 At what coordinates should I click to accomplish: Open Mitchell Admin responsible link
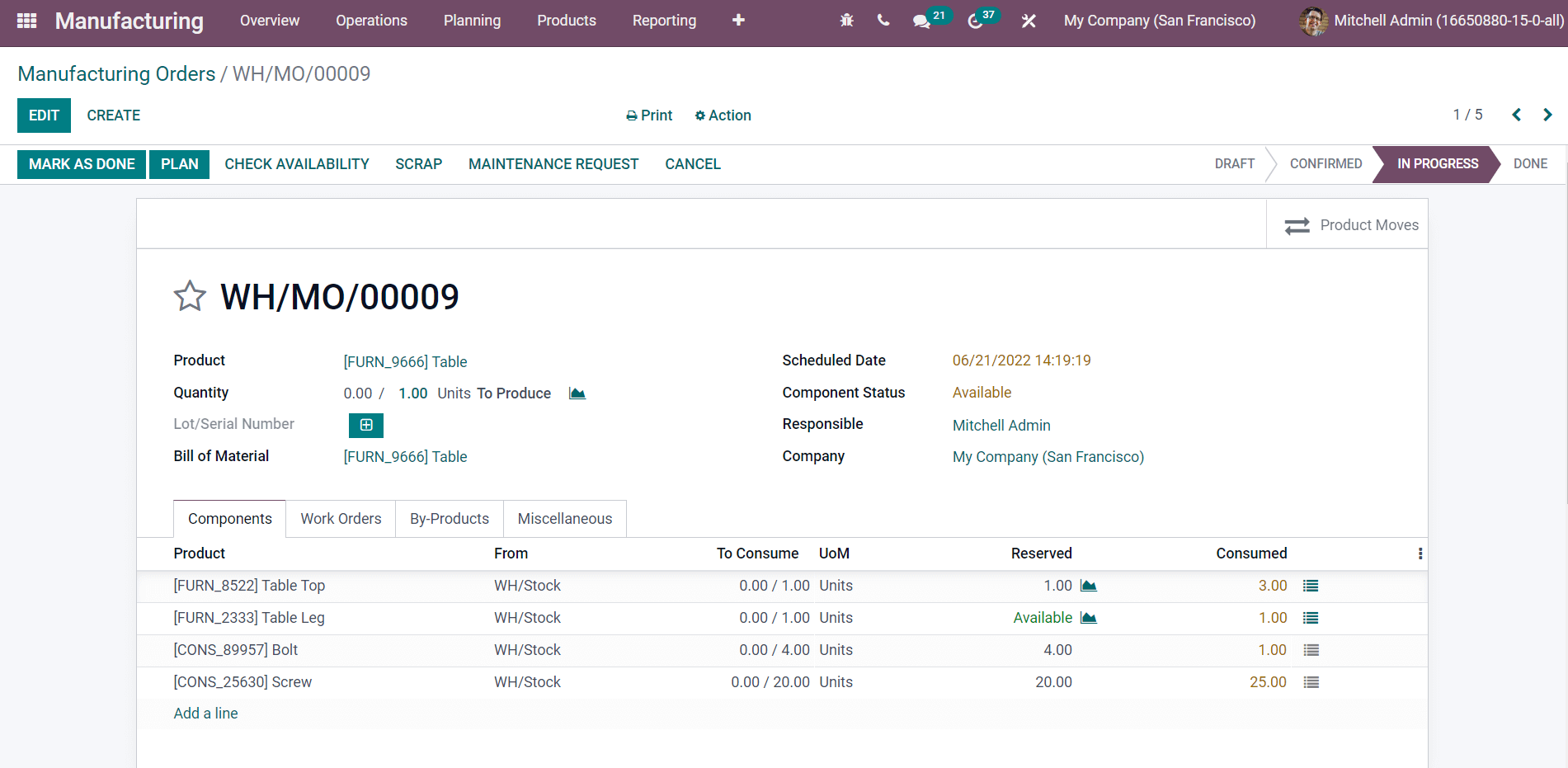(1001, 426)
